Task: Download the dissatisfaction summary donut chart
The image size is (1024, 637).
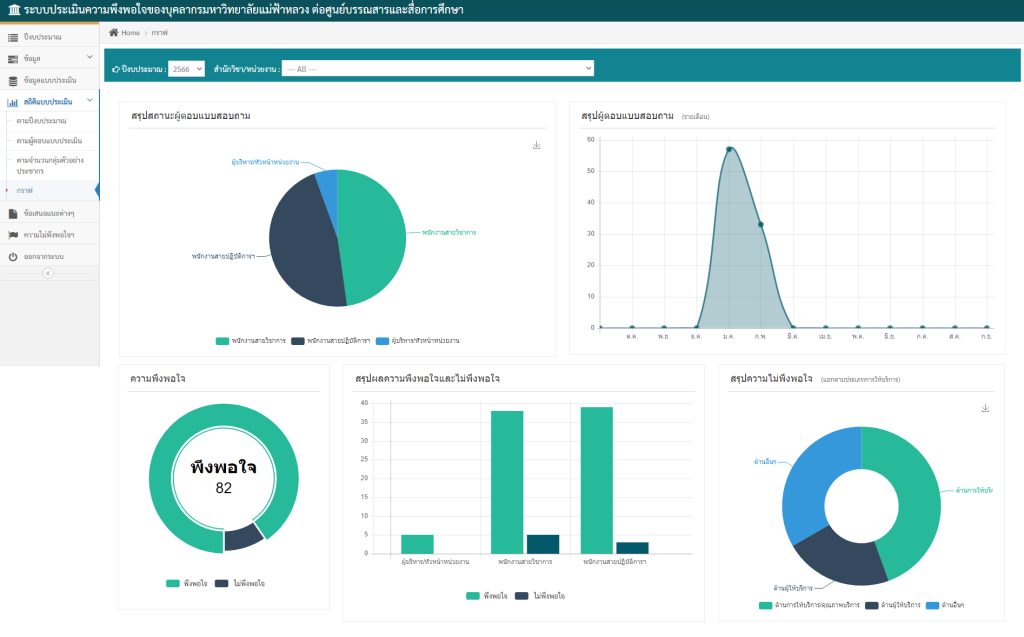Action: 985,408
